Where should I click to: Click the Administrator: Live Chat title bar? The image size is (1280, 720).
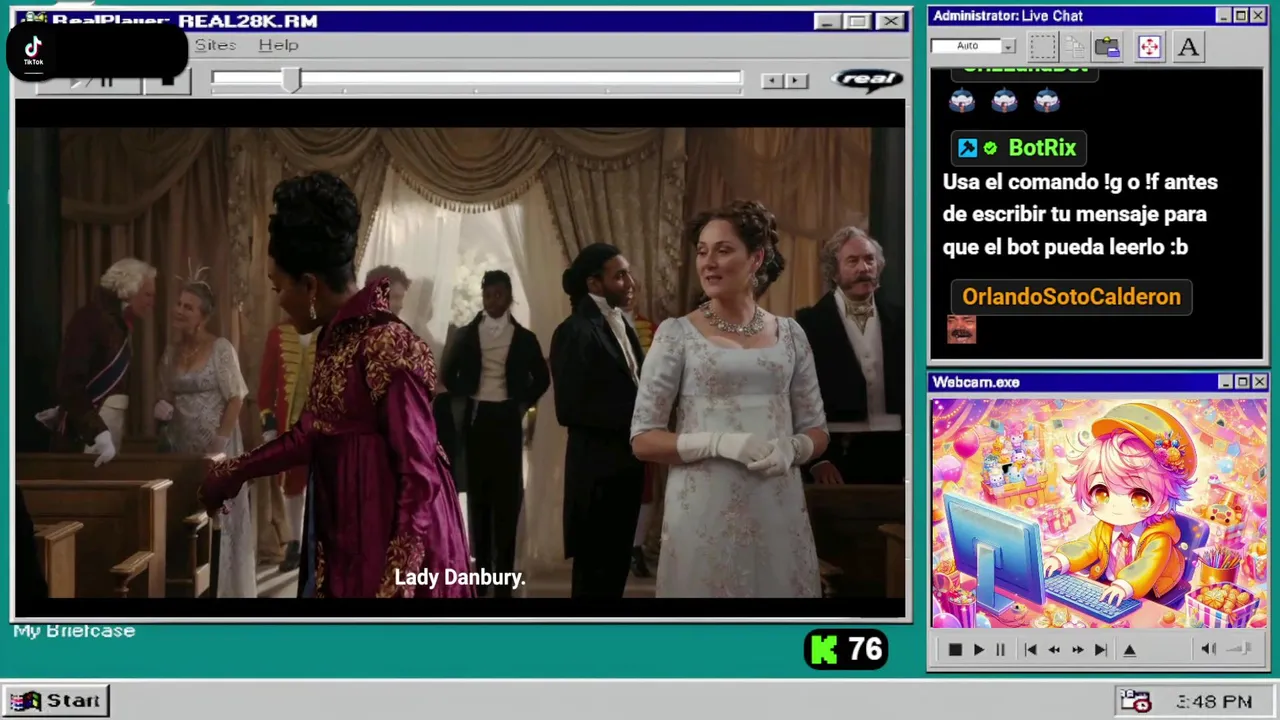pos(1098,16)
